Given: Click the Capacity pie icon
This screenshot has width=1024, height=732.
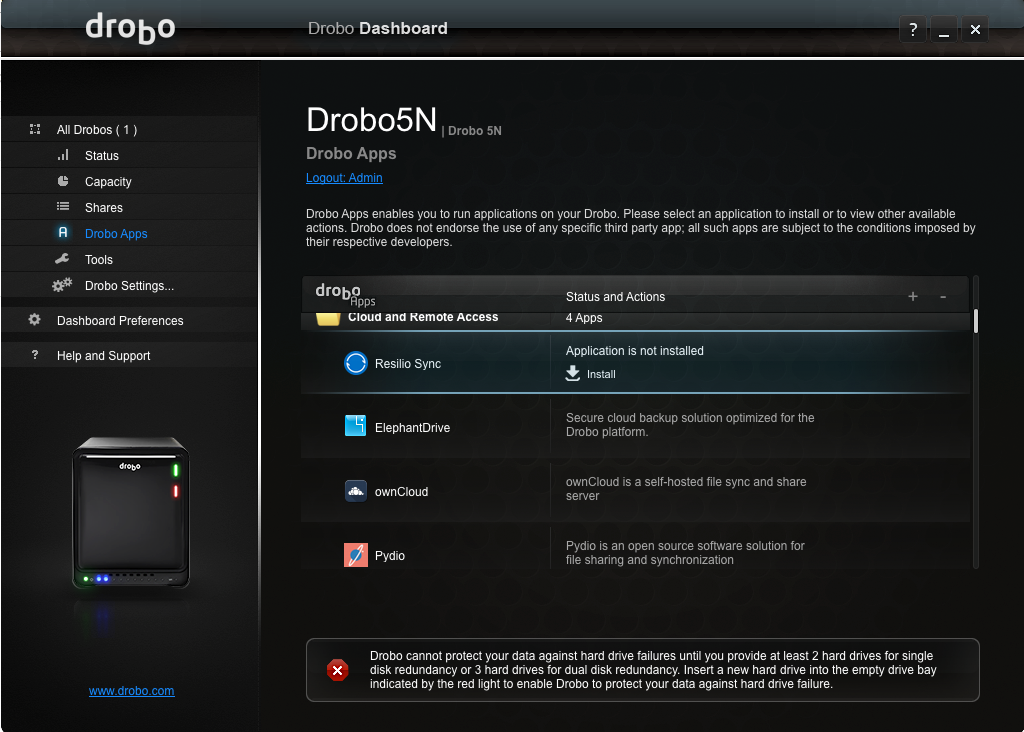Looking at the screenshot, I should [63, 181].
